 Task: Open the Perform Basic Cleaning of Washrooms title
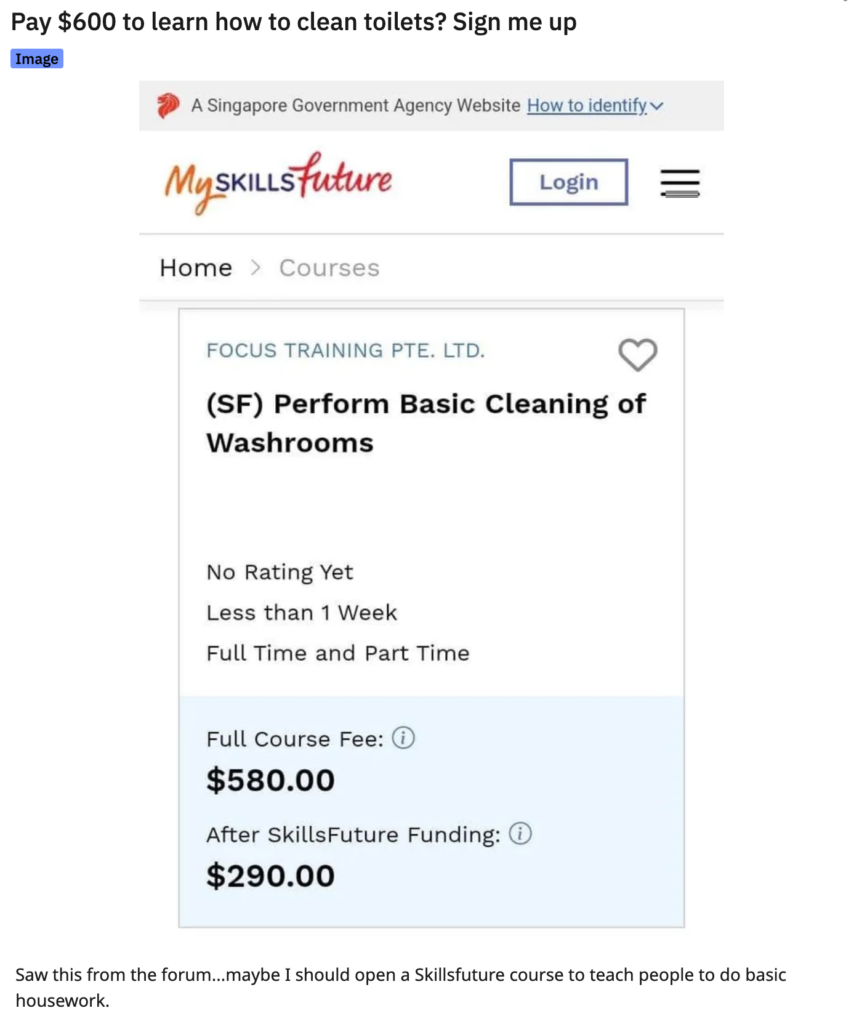tap(426, 423)
